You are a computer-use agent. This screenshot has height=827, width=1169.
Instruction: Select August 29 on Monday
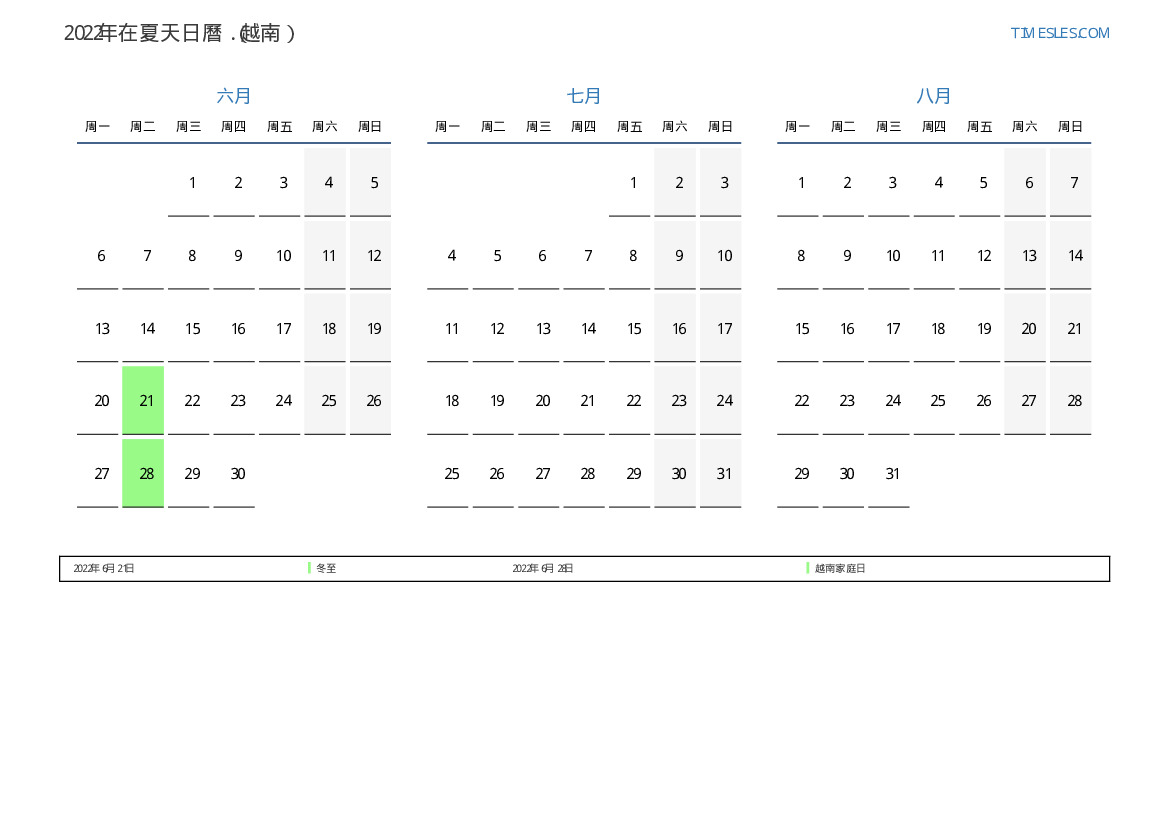click(x=798, y=474)
